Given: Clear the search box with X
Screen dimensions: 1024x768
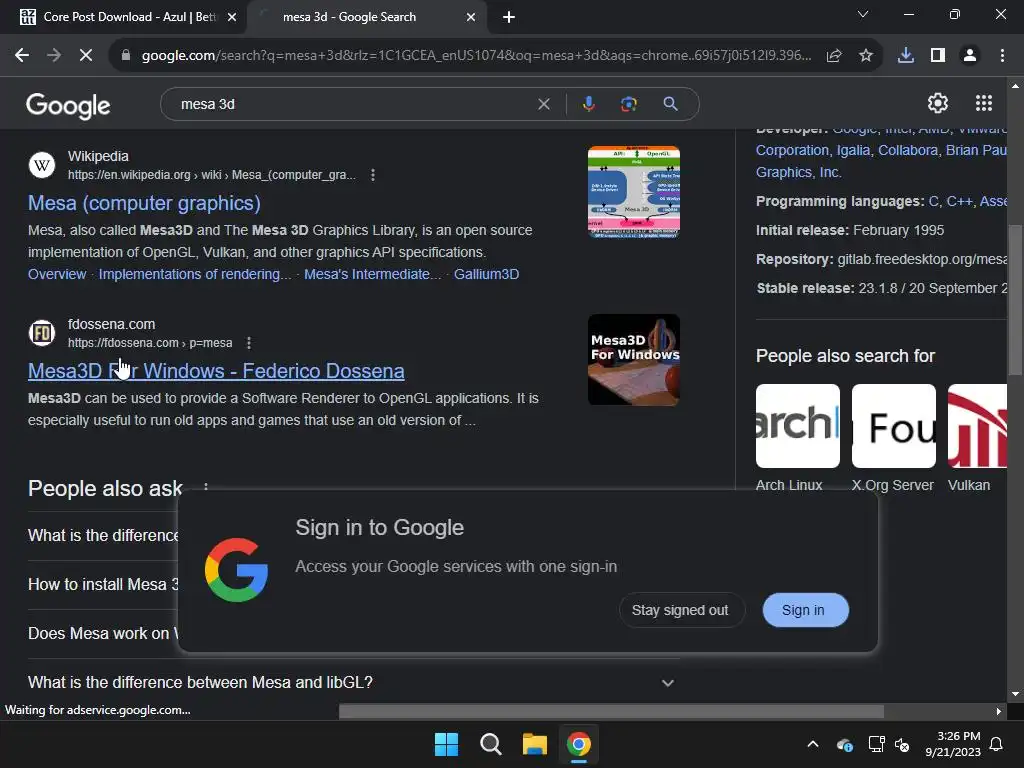Looking at the screenshot, I should coord(543,104).
